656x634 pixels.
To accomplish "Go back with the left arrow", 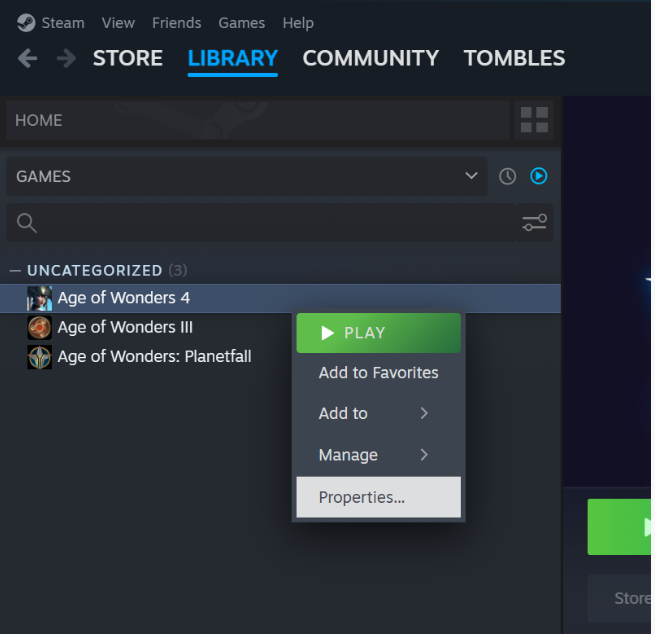I will point(28,58).
